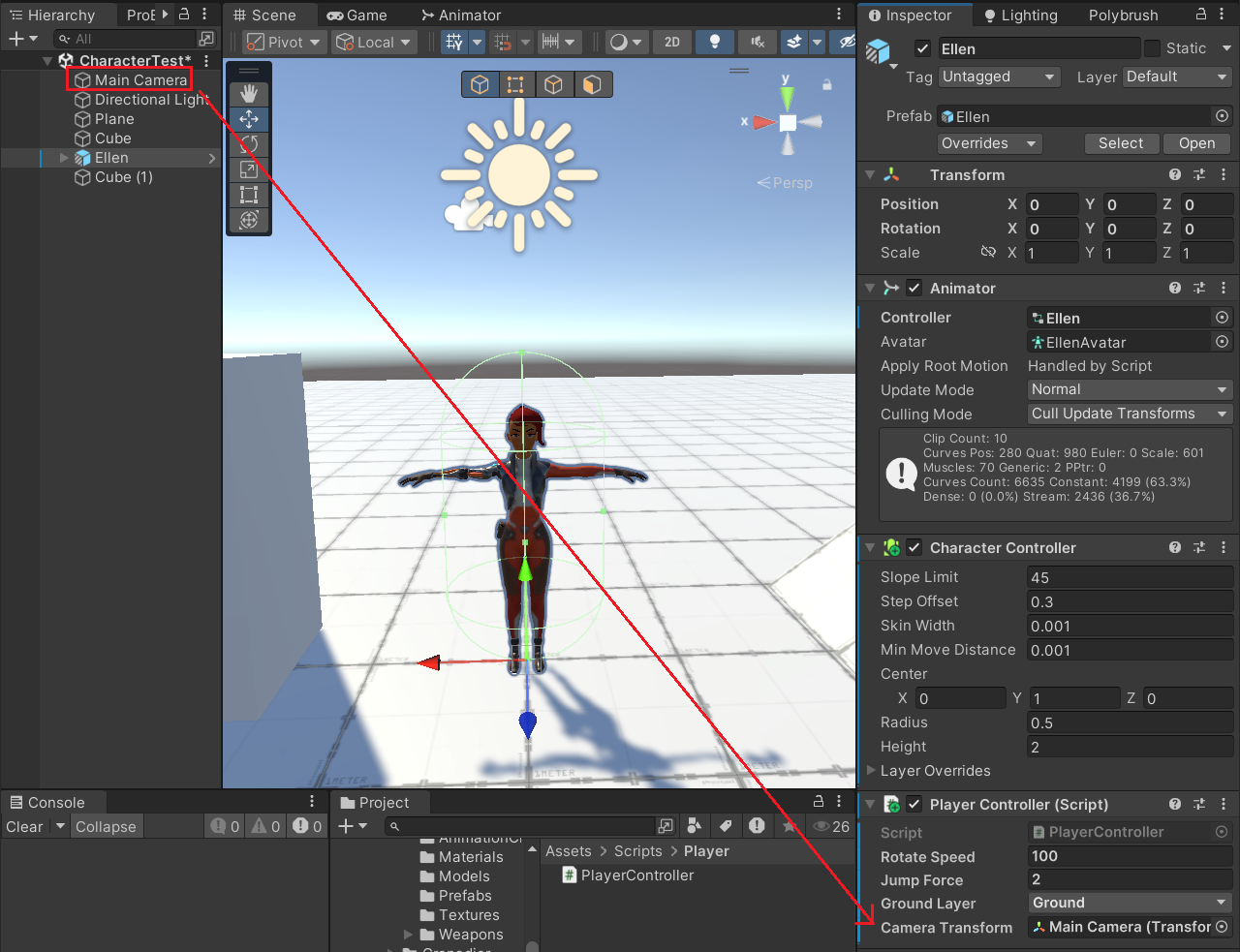Click Rotate Speed input field
This screenshot has height=952, width=1240.
(x=1130, y=856)
